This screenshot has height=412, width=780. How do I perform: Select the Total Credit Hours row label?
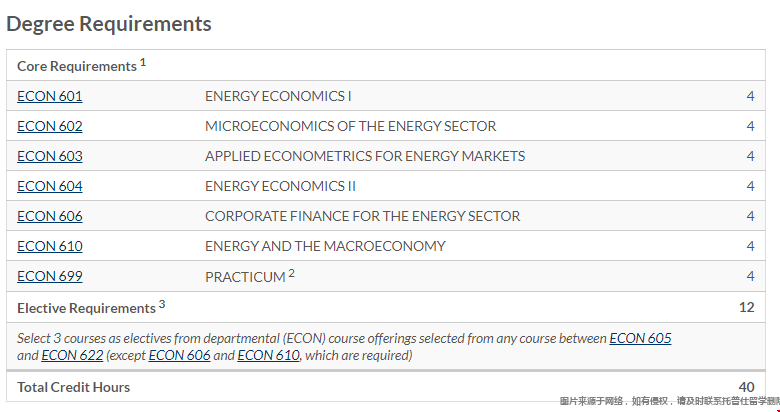[x=74, y=387]
